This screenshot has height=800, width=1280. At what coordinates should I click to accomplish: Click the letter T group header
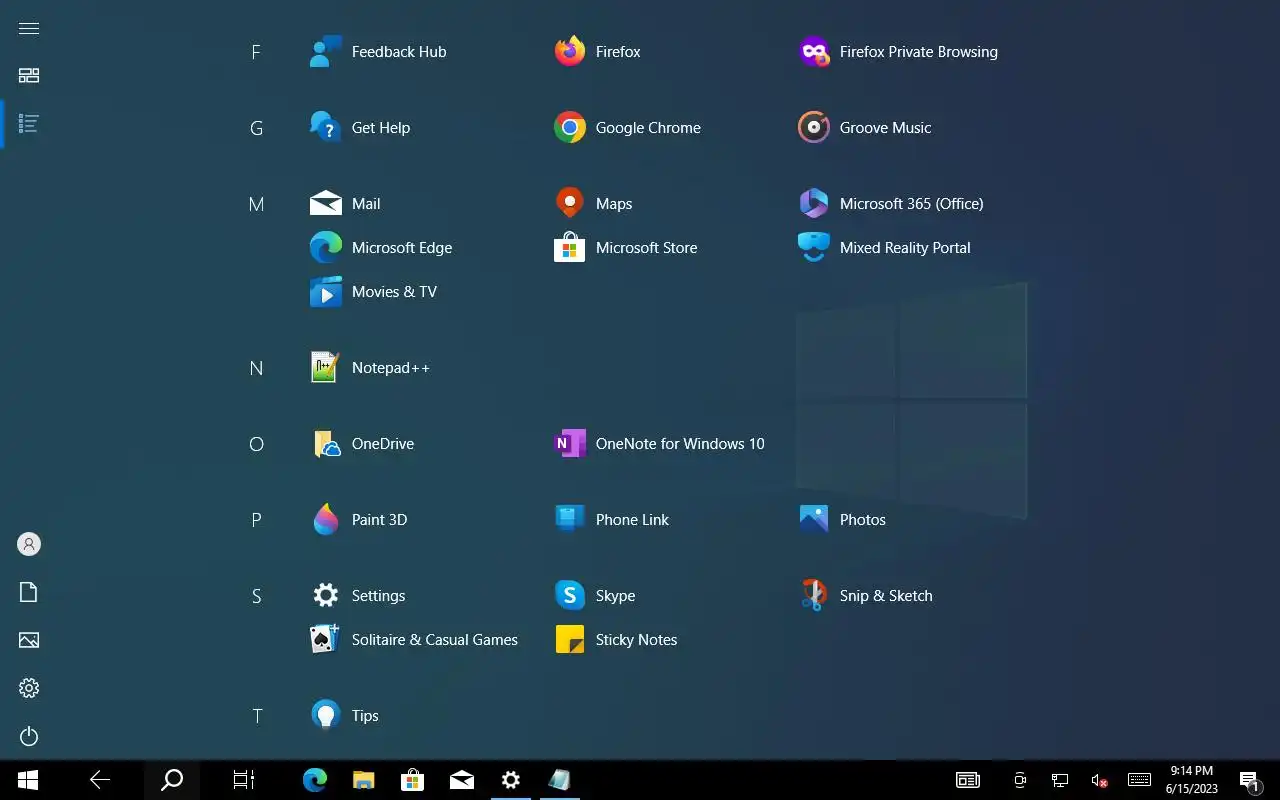pyautogui.click(x=256, y=716)
